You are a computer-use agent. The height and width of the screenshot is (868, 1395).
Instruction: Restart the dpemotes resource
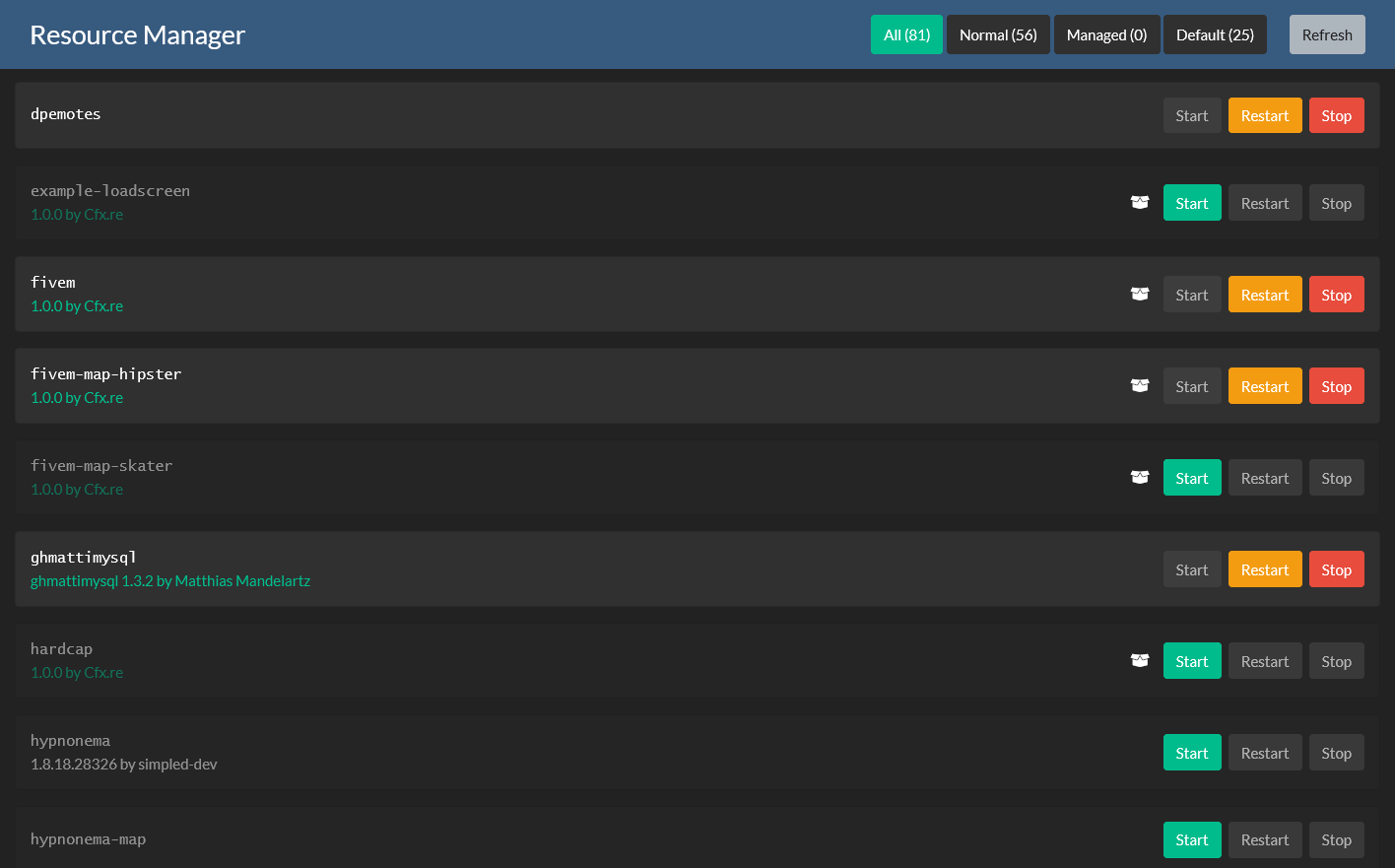point(1265,115)
